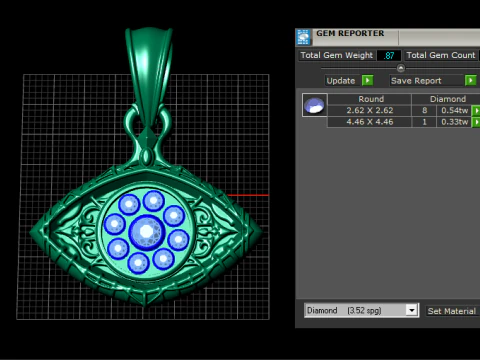Screen dimensions: 480x360
Task: Click the Set Material button
Action: (452, 311)
